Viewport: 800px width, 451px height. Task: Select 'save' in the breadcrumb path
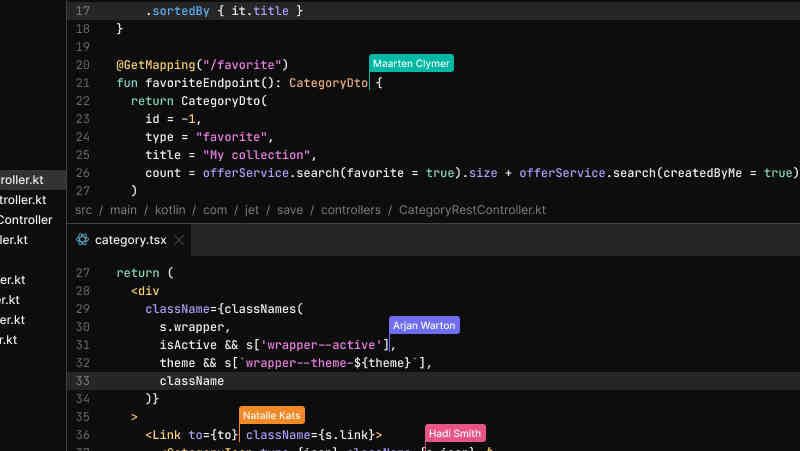[x=290, y=210]
